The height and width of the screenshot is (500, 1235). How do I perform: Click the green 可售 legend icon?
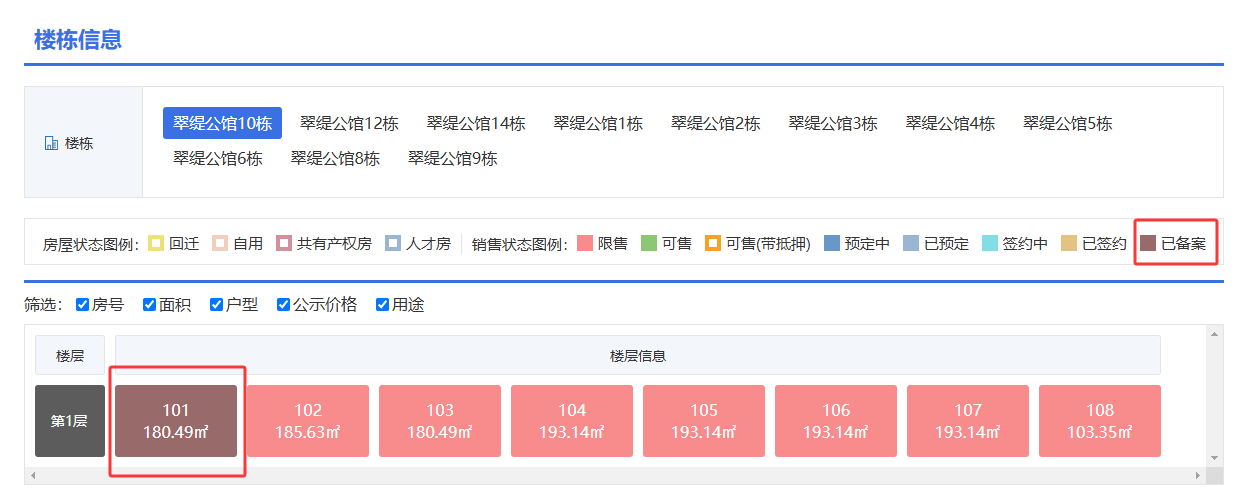[648, 243]
